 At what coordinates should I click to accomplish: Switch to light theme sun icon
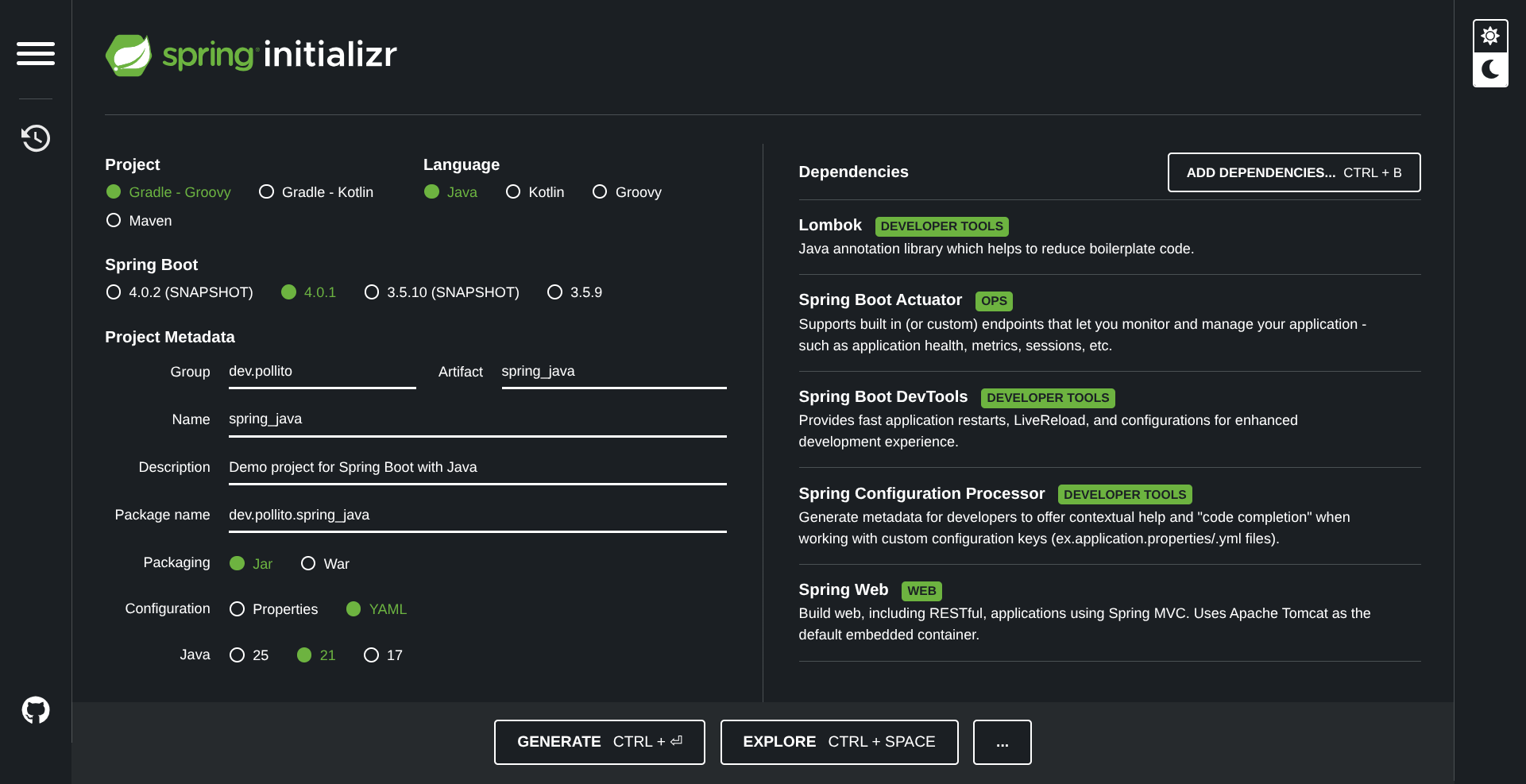tap(1489, 37)
